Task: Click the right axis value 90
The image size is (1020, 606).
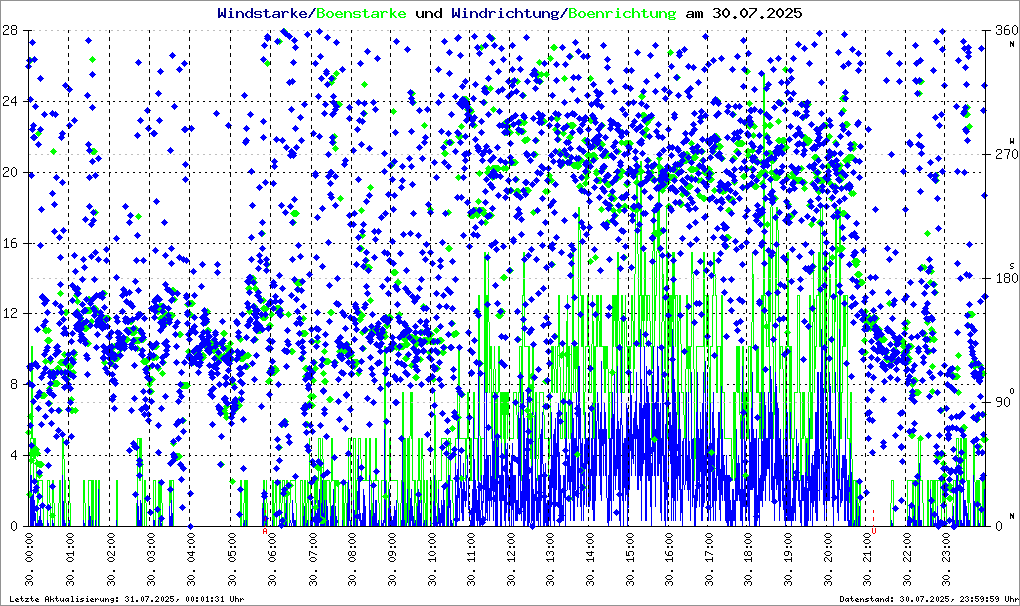Action: (1004, 402)
